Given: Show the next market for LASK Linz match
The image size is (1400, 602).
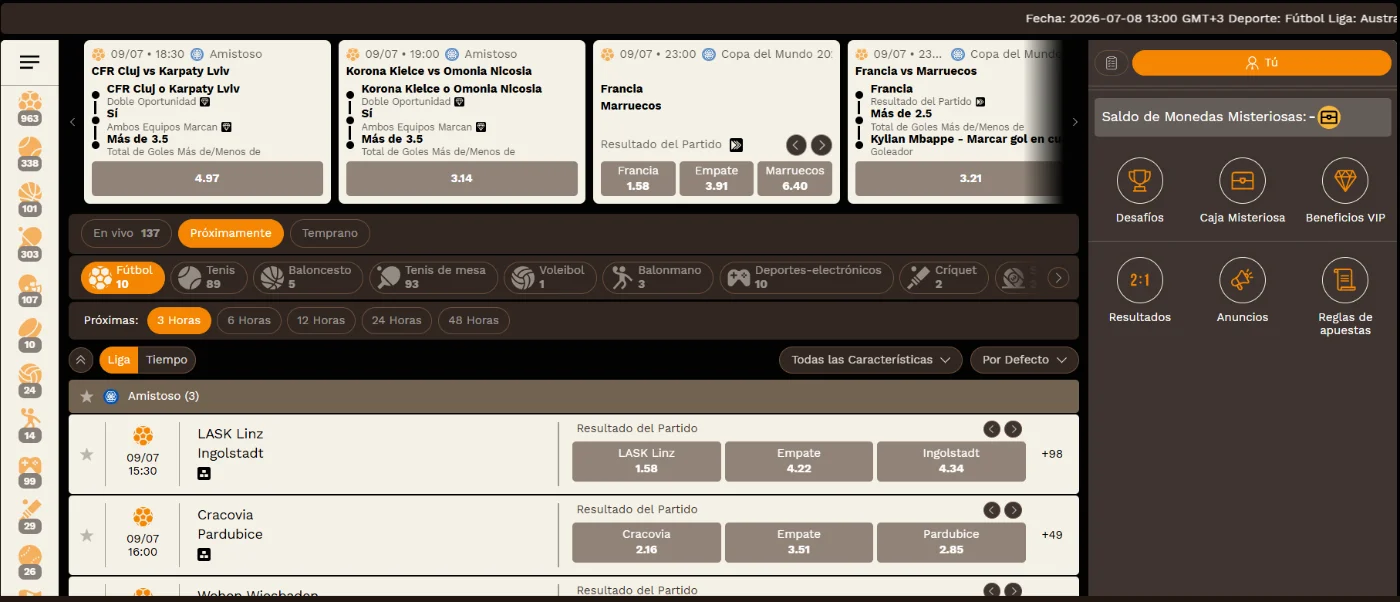Looking at the screenshot, I should tap(1013, 429).
